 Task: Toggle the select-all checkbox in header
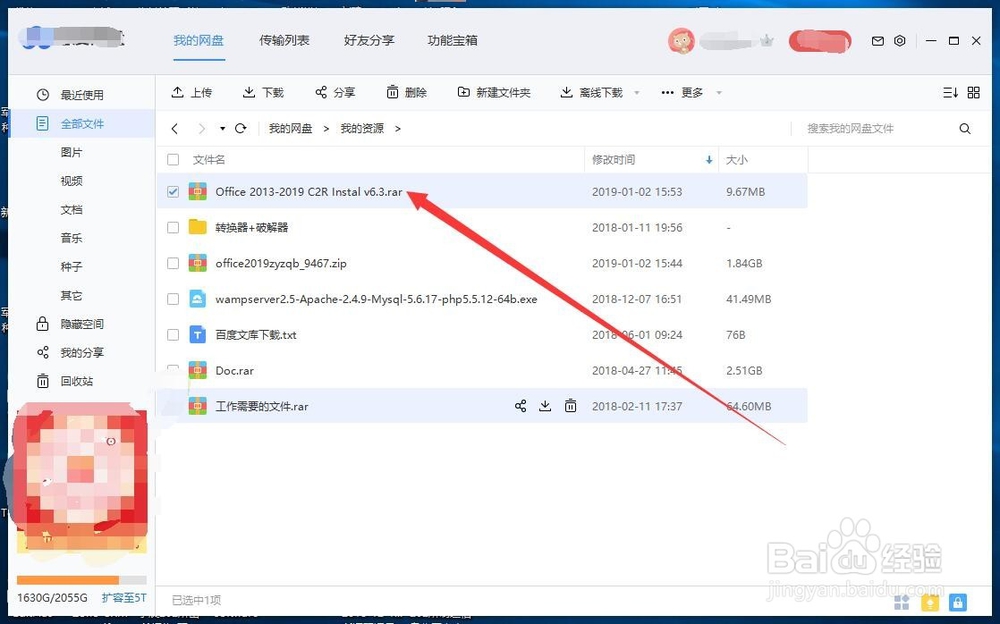(x=173, y=160)
